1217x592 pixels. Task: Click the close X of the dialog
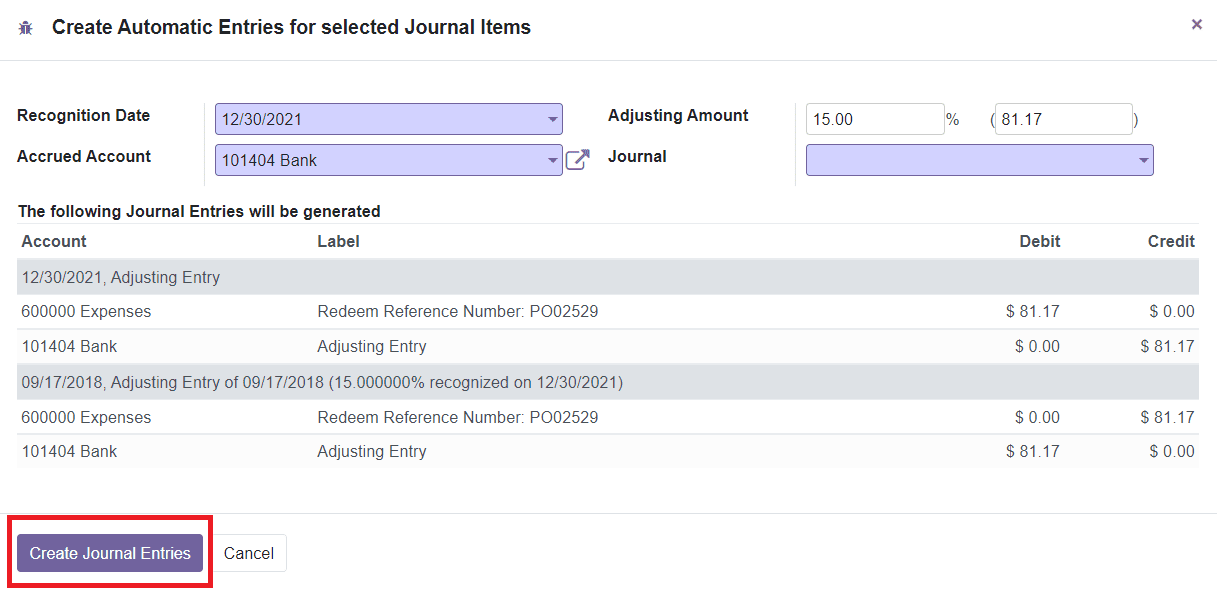[x=1196, y=24]
